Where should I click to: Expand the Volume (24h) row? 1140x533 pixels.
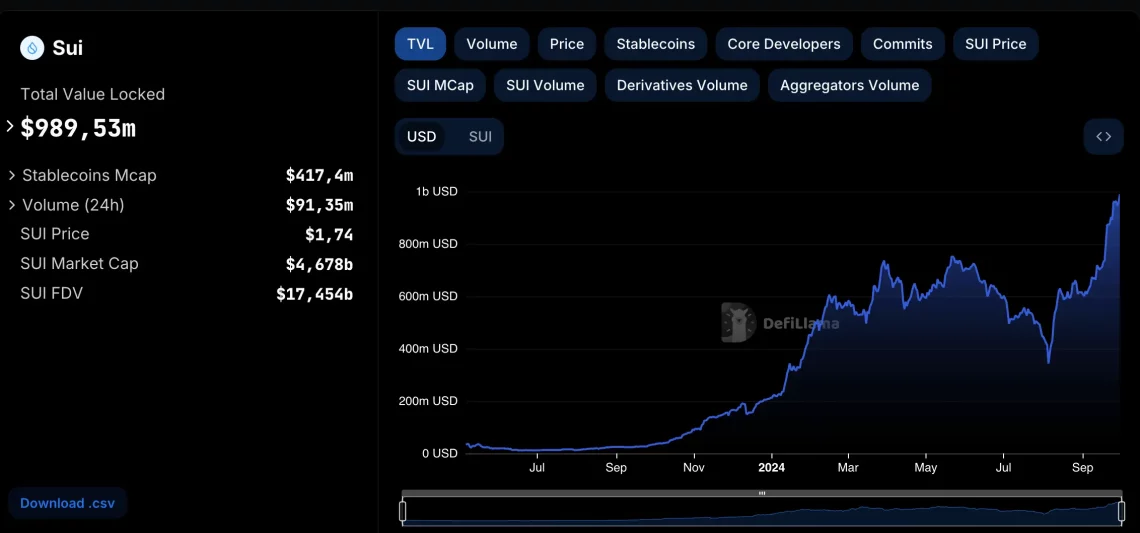[x=12, y=205]
